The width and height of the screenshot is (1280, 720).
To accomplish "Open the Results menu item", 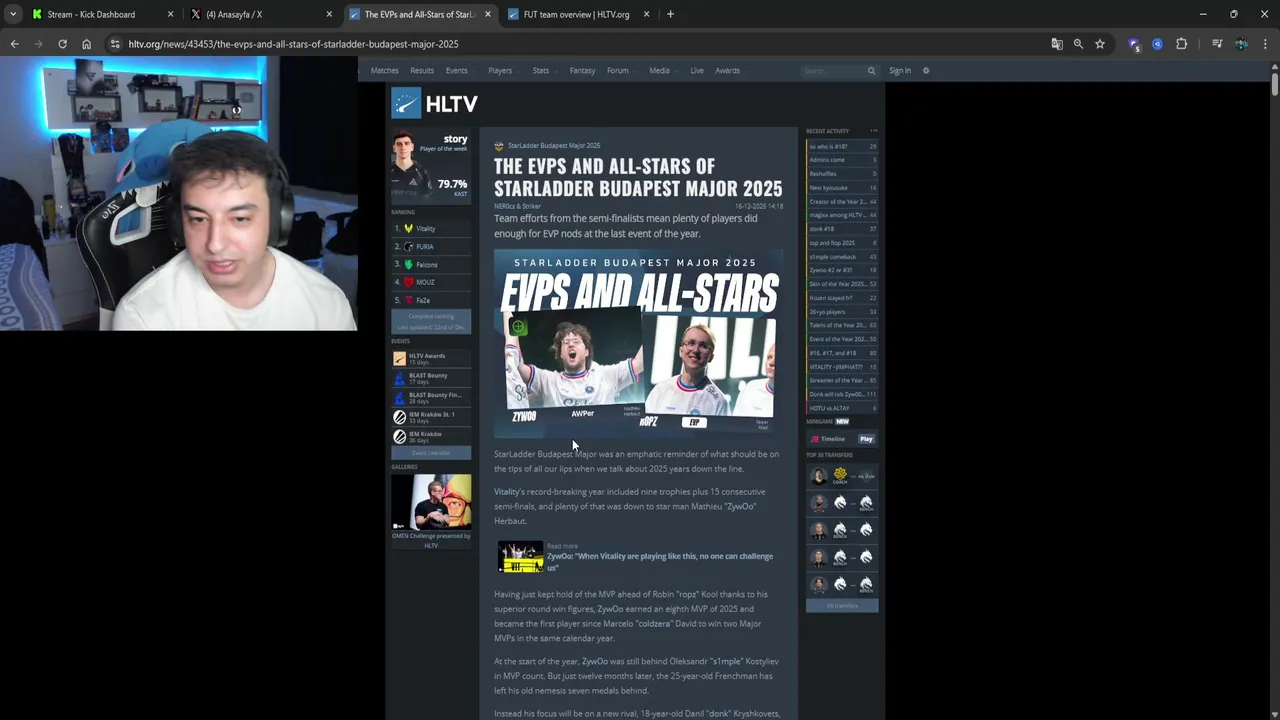I will (x=422, y=71).
